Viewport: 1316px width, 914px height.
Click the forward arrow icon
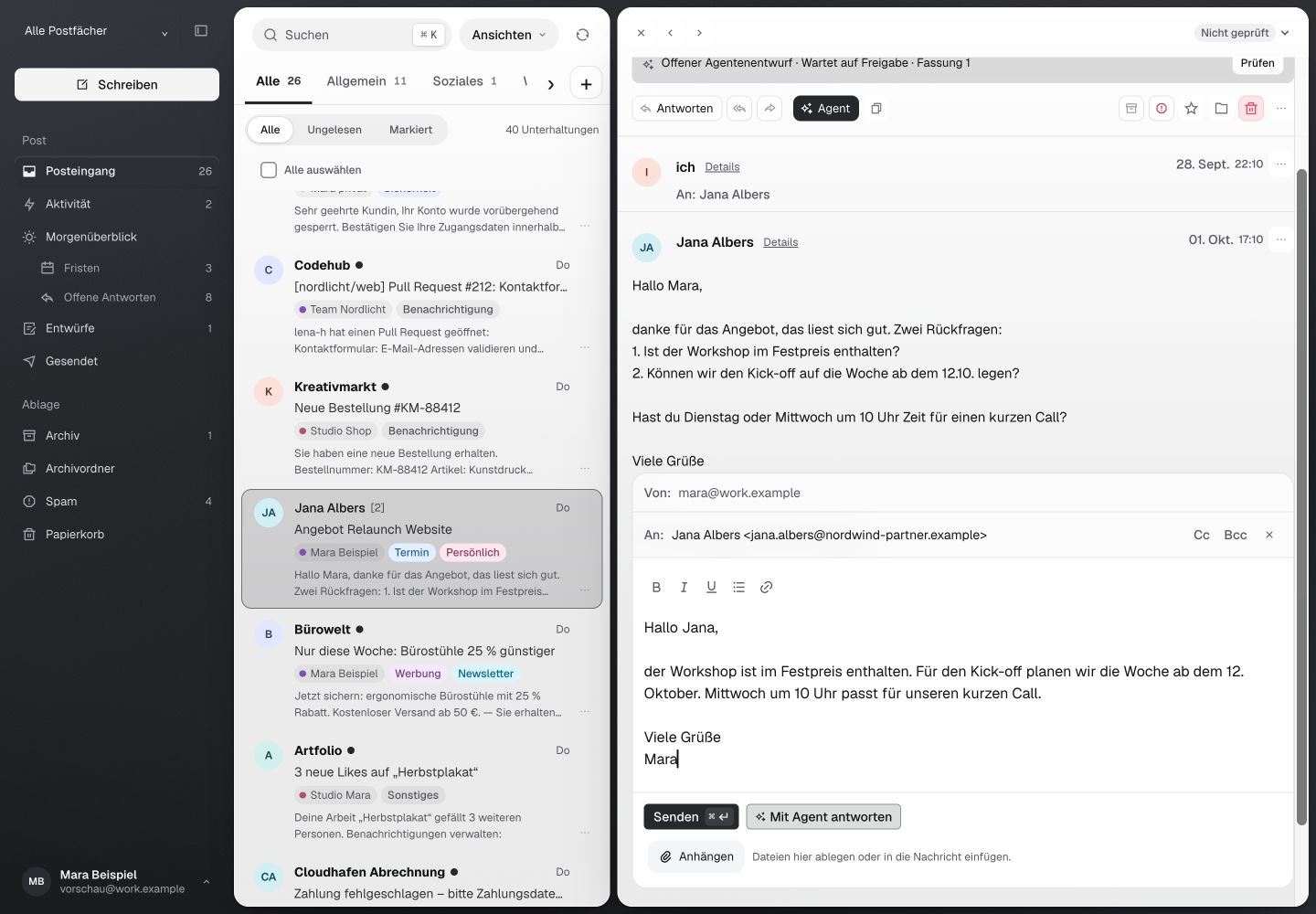click(770, 109)
